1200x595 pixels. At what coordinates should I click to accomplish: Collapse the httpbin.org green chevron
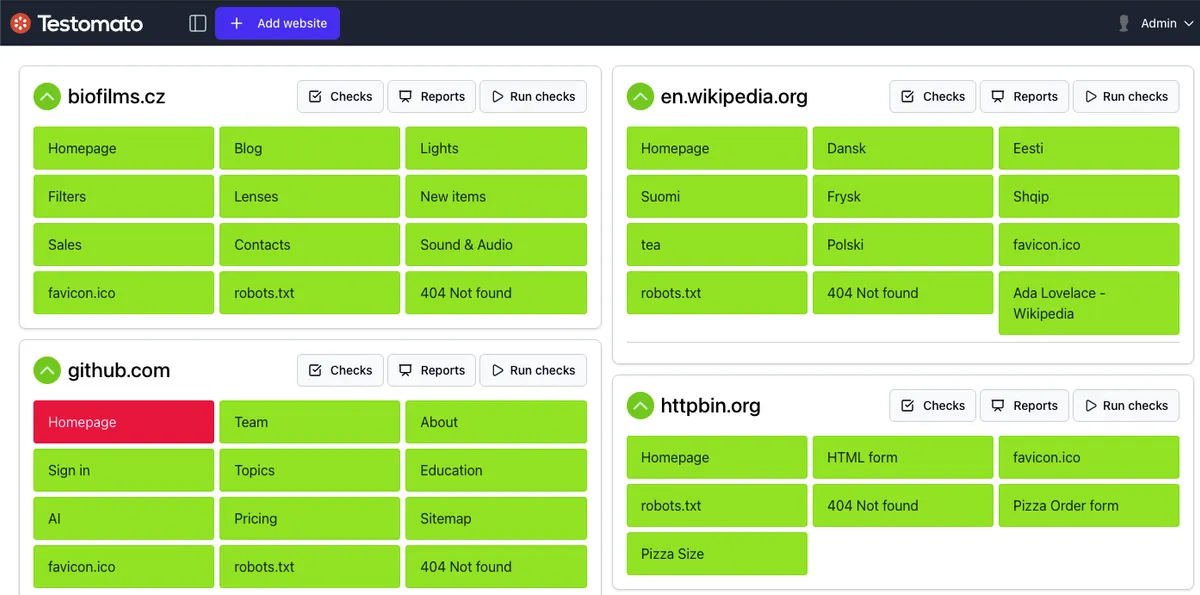click(640, 406)
